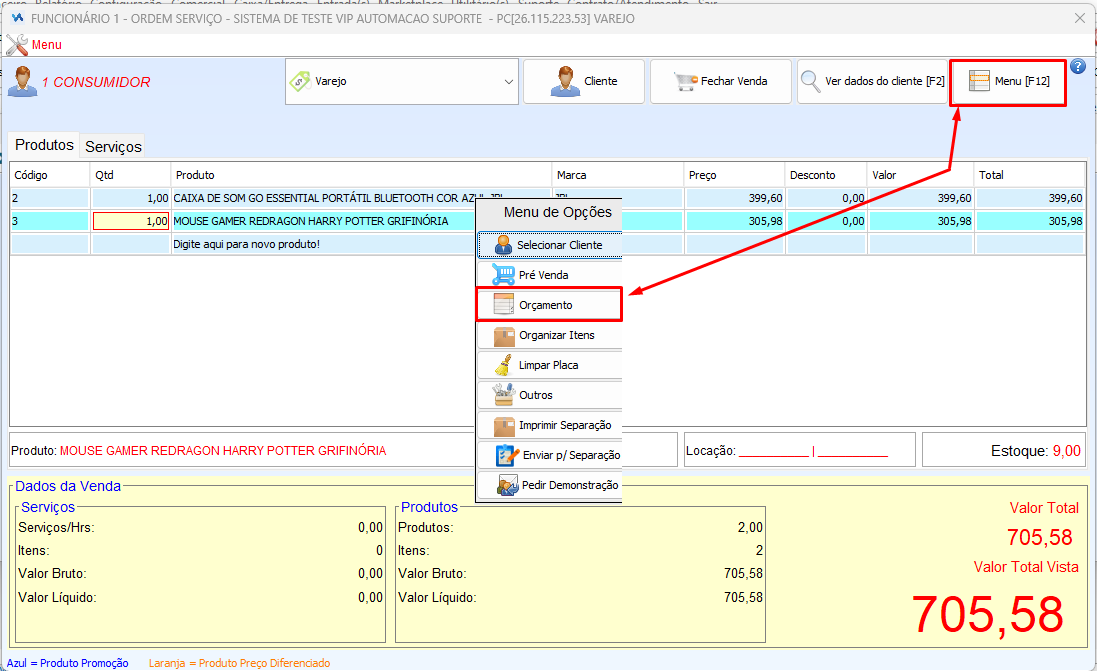This screenshot has height=671, width=1097.
Task: Click Enviar p/ Separação option
Action: [550, 455]
